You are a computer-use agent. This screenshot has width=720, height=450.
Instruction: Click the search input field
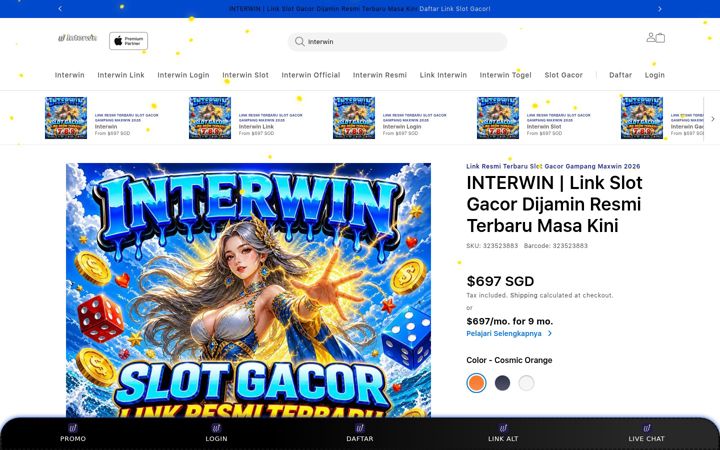point(398,42)
